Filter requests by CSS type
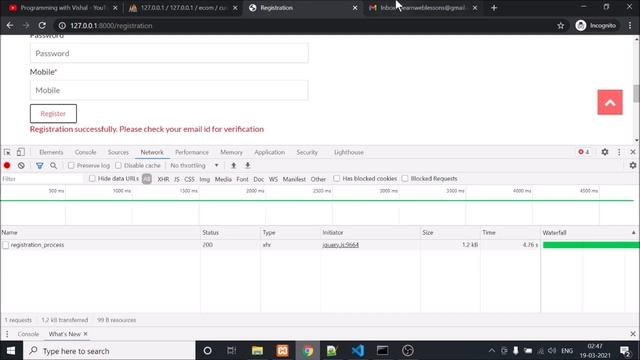 [189, 179]
